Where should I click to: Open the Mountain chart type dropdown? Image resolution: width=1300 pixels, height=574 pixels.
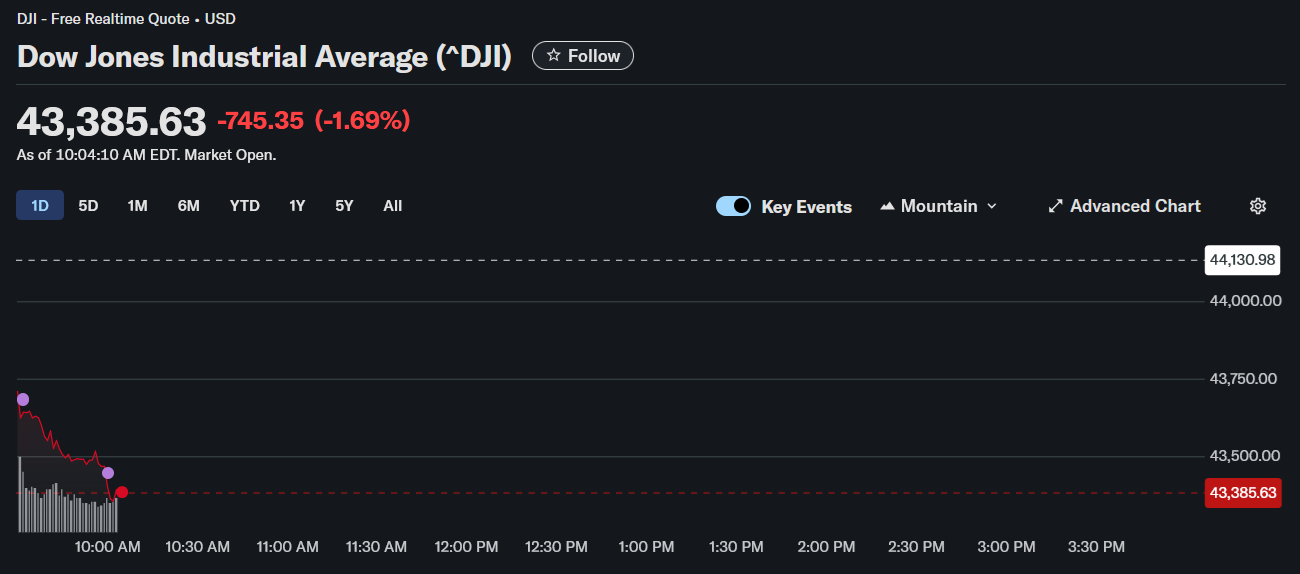click(939, 206)
